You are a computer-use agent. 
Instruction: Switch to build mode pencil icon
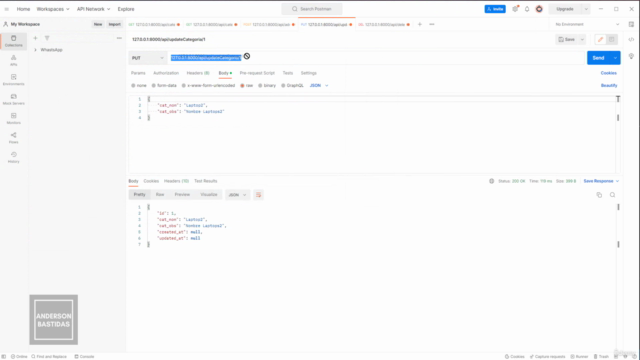[x=600, y=40]
